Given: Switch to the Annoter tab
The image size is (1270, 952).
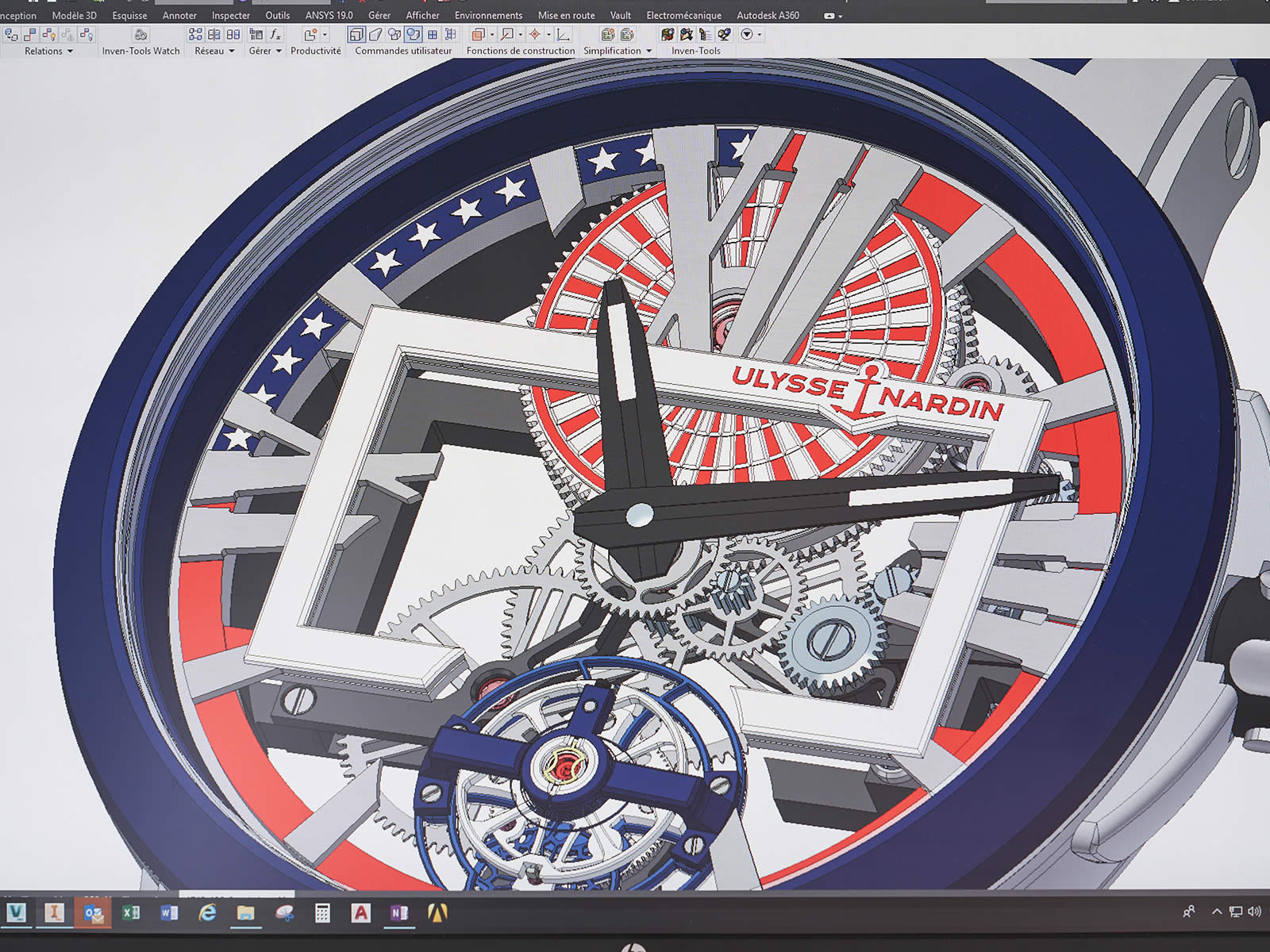Looking at the screenshot, I should [x=179, y=15].
